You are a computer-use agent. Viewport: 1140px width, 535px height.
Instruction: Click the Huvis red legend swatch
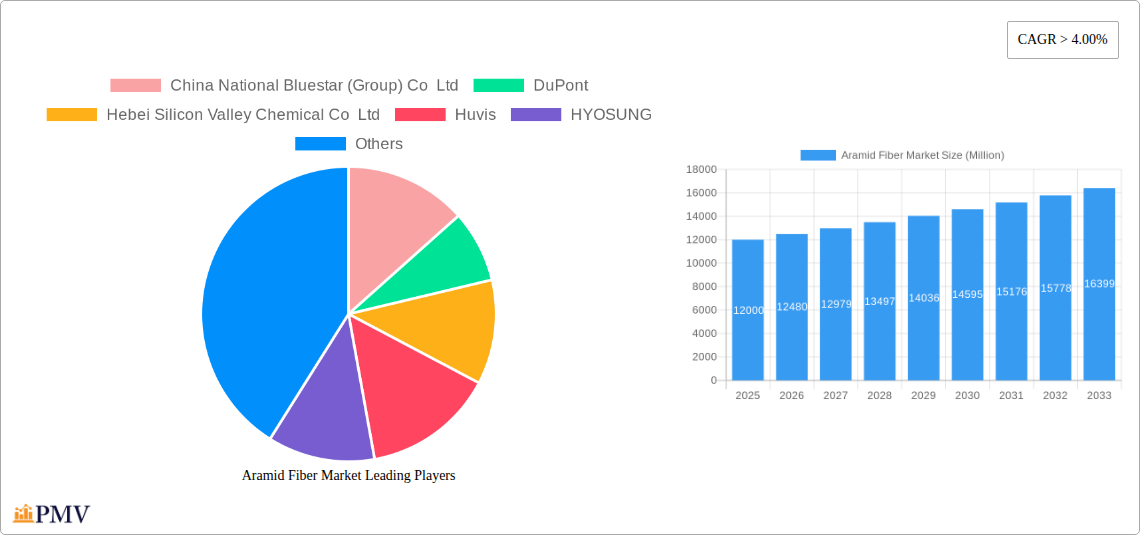tap(420, 115)
